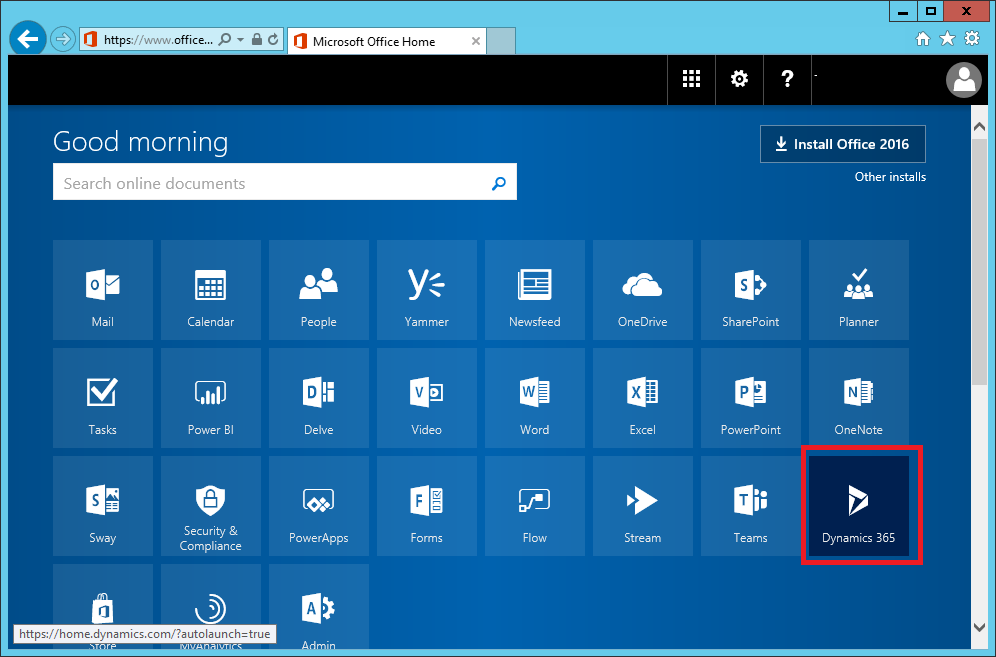Viewport: 996px width, 657px height.
Task: Go back with browser back arrow
Action: pyautogui.click(x=28, y=39)
